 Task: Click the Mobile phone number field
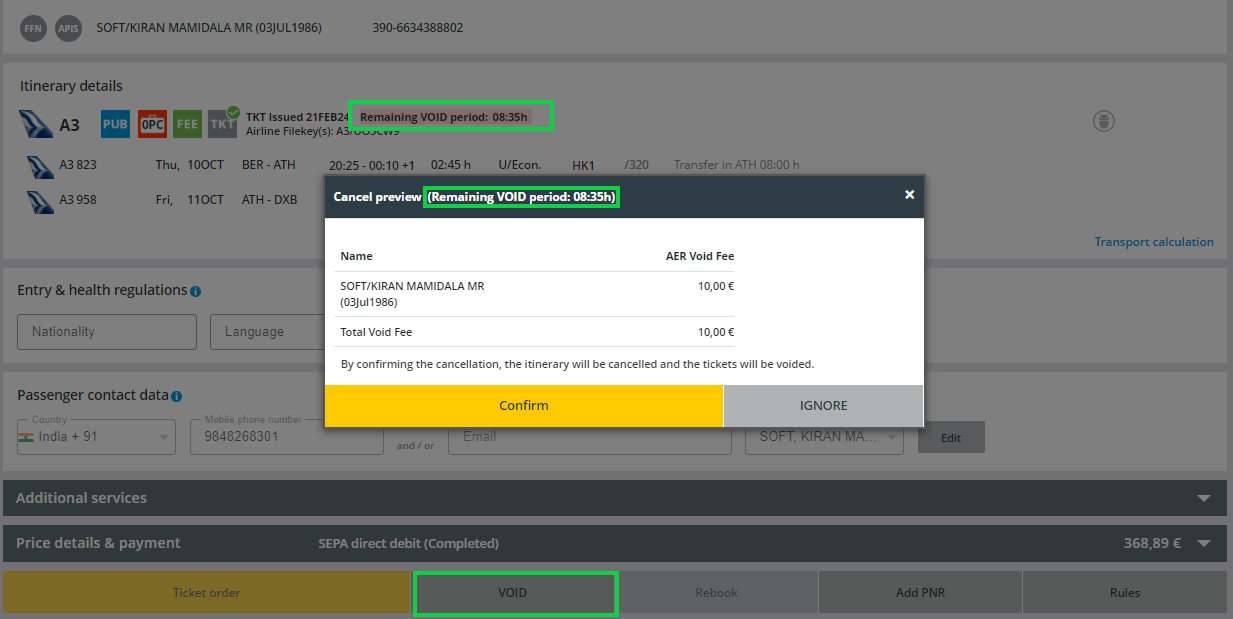[285, 437]
